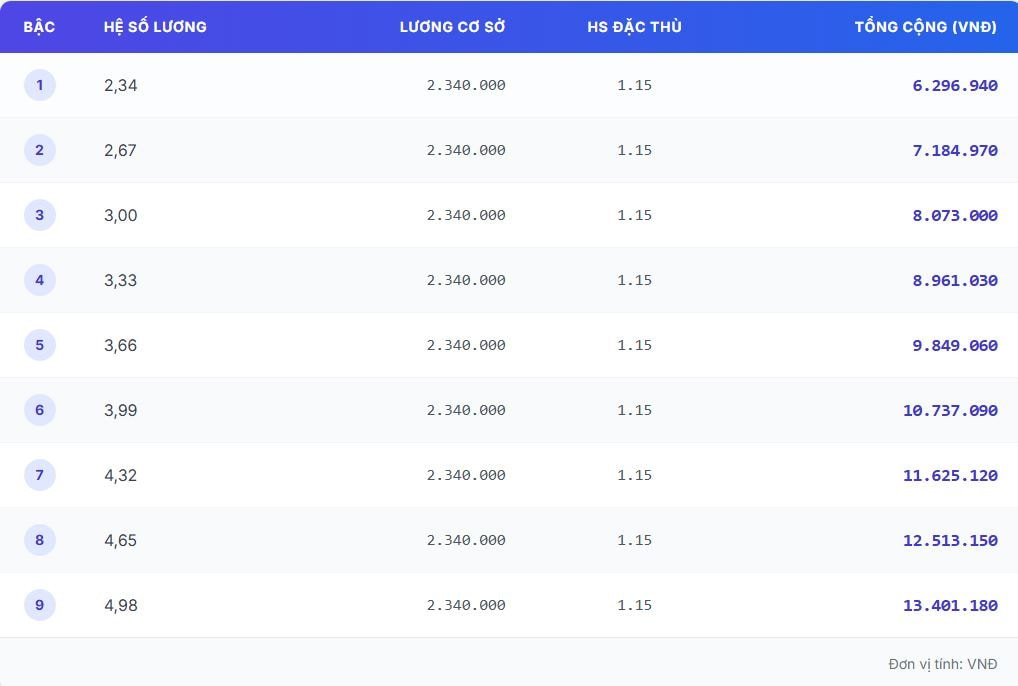Viewport: 1018px width, 686px height.
Task: Select the grade 2 badge
Action: click(x=40, y=150)
